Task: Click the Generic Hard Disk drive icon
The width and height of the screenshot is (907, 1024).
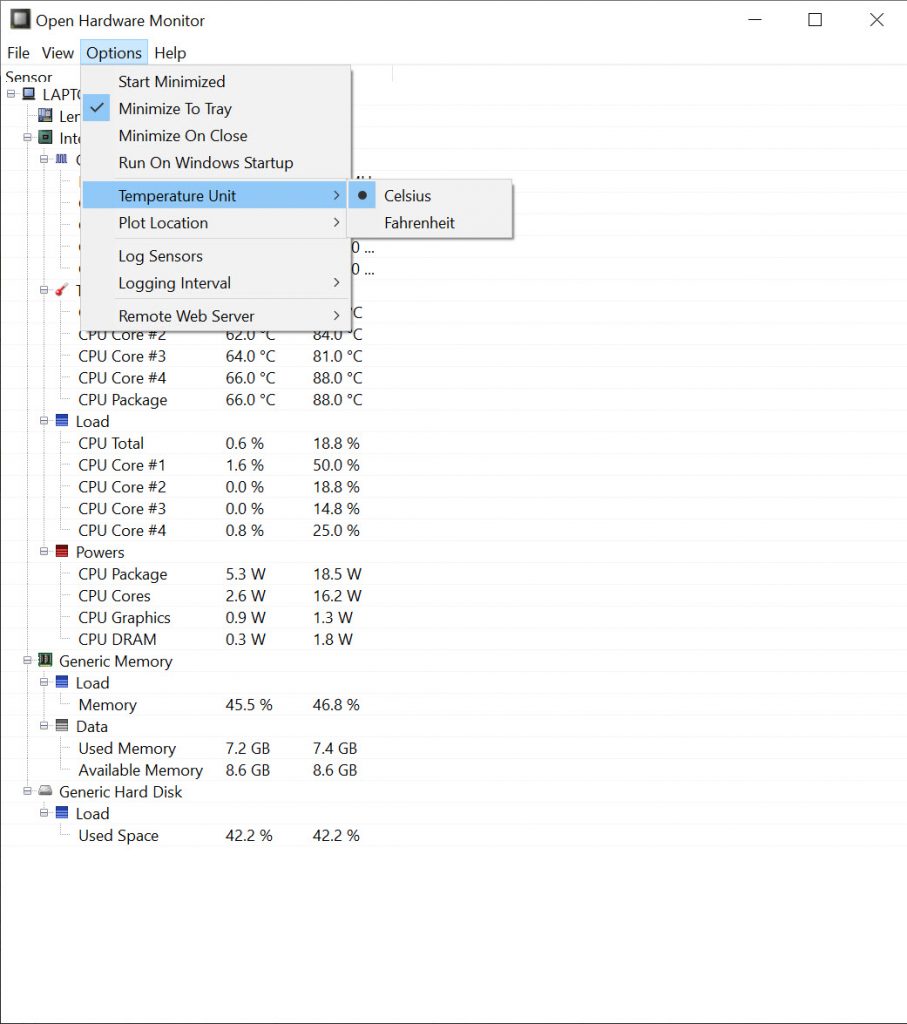Action: pos(45,791)
